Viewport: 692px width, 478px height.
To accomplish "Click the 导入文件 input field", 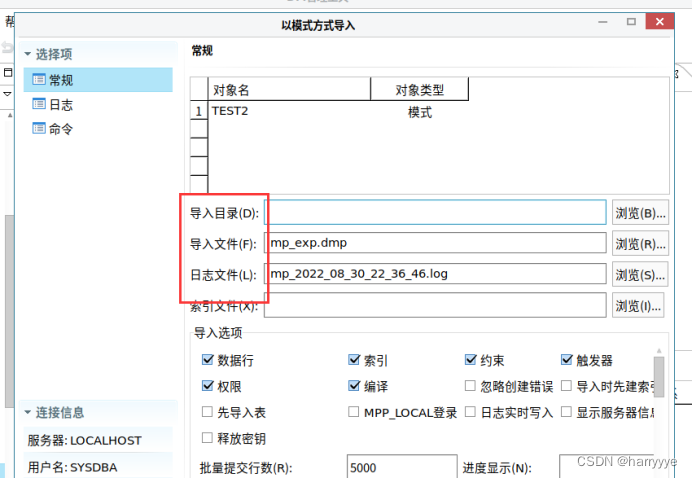I will 436,243.
